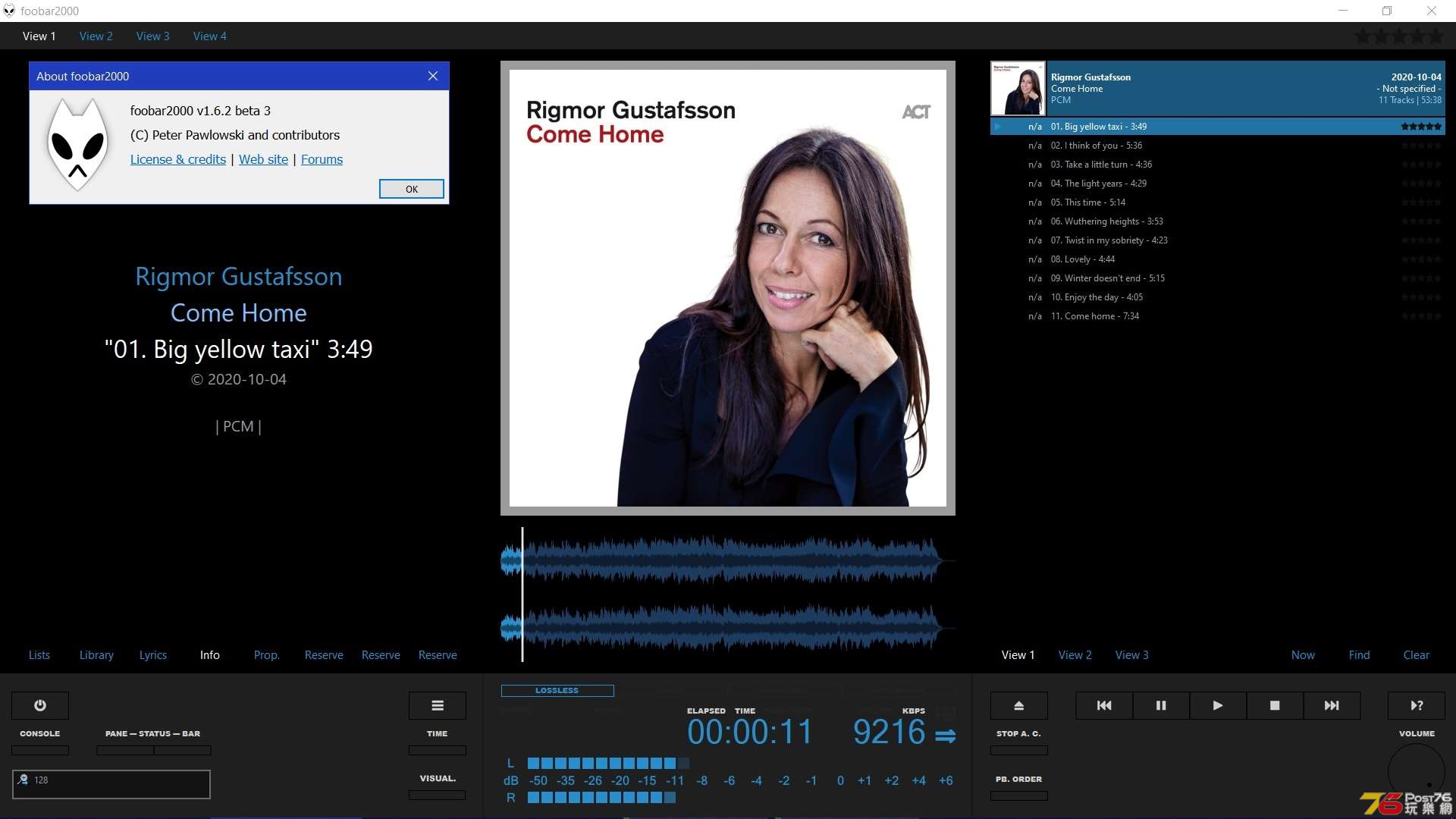This screenshot has width=1456, height=819.
Task: Select track 02. I think of you
Action: click(x=1218, y=146)
